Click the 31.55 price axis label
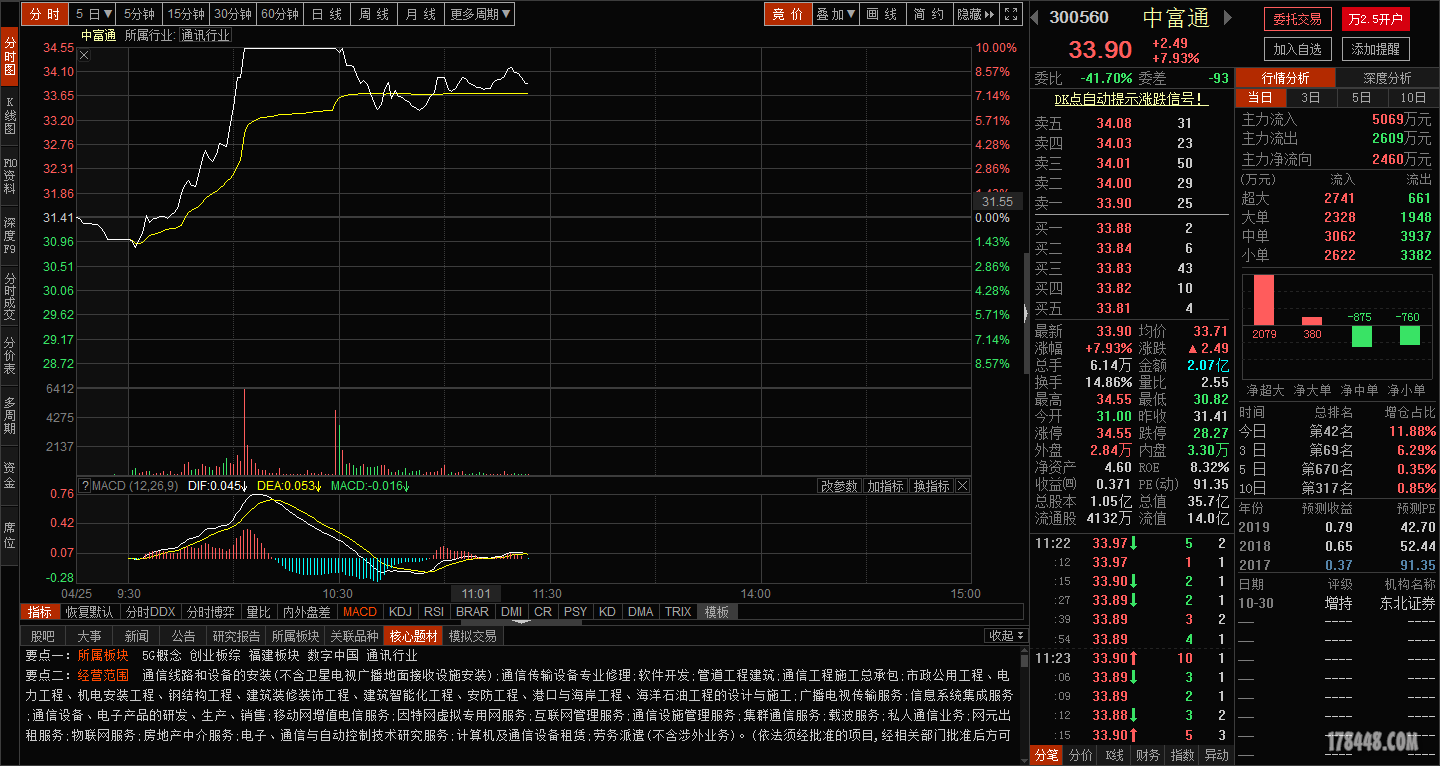1440x766 pixels. tap(996, 201)
